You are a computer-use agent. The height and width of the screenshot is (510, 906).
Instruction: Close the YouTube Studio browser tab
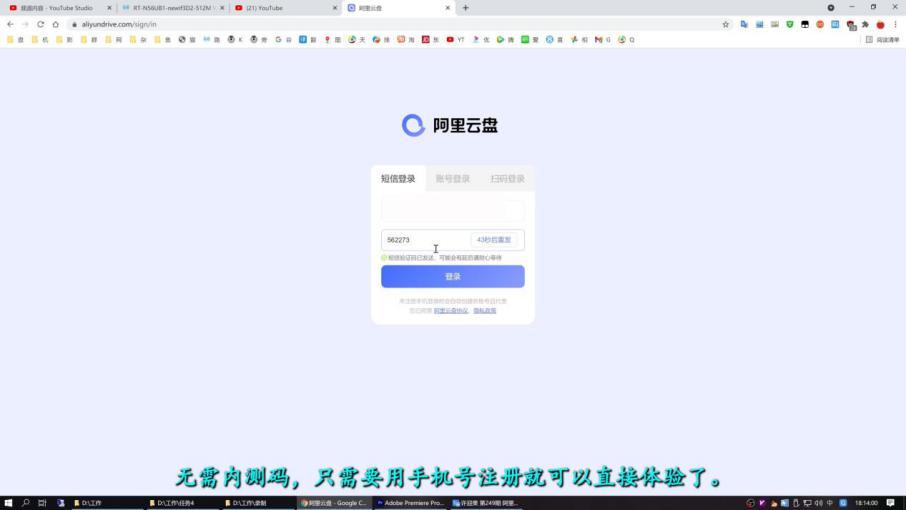tap(109, 8)
